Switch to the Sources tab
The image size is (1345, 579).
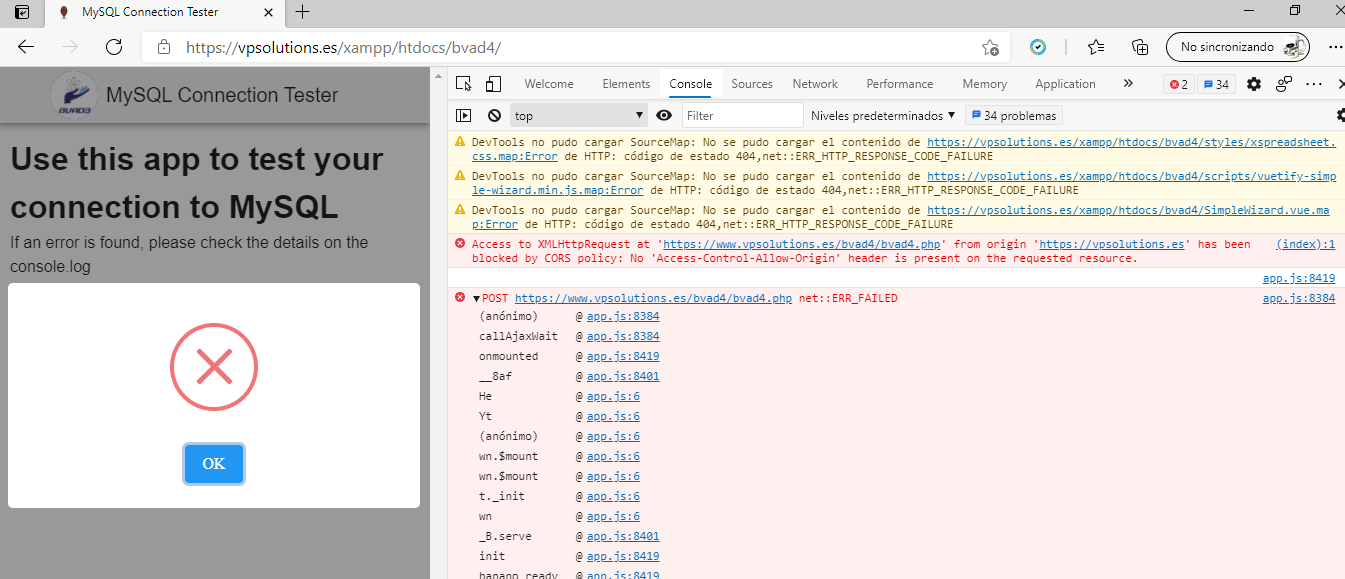[x=752, y=84]
